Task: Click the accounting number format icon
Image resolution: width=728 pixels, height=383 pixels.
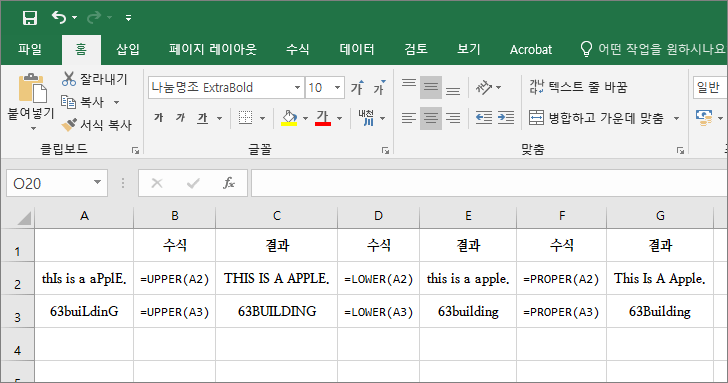Action: pyautogui.click(x=704, y=118)
